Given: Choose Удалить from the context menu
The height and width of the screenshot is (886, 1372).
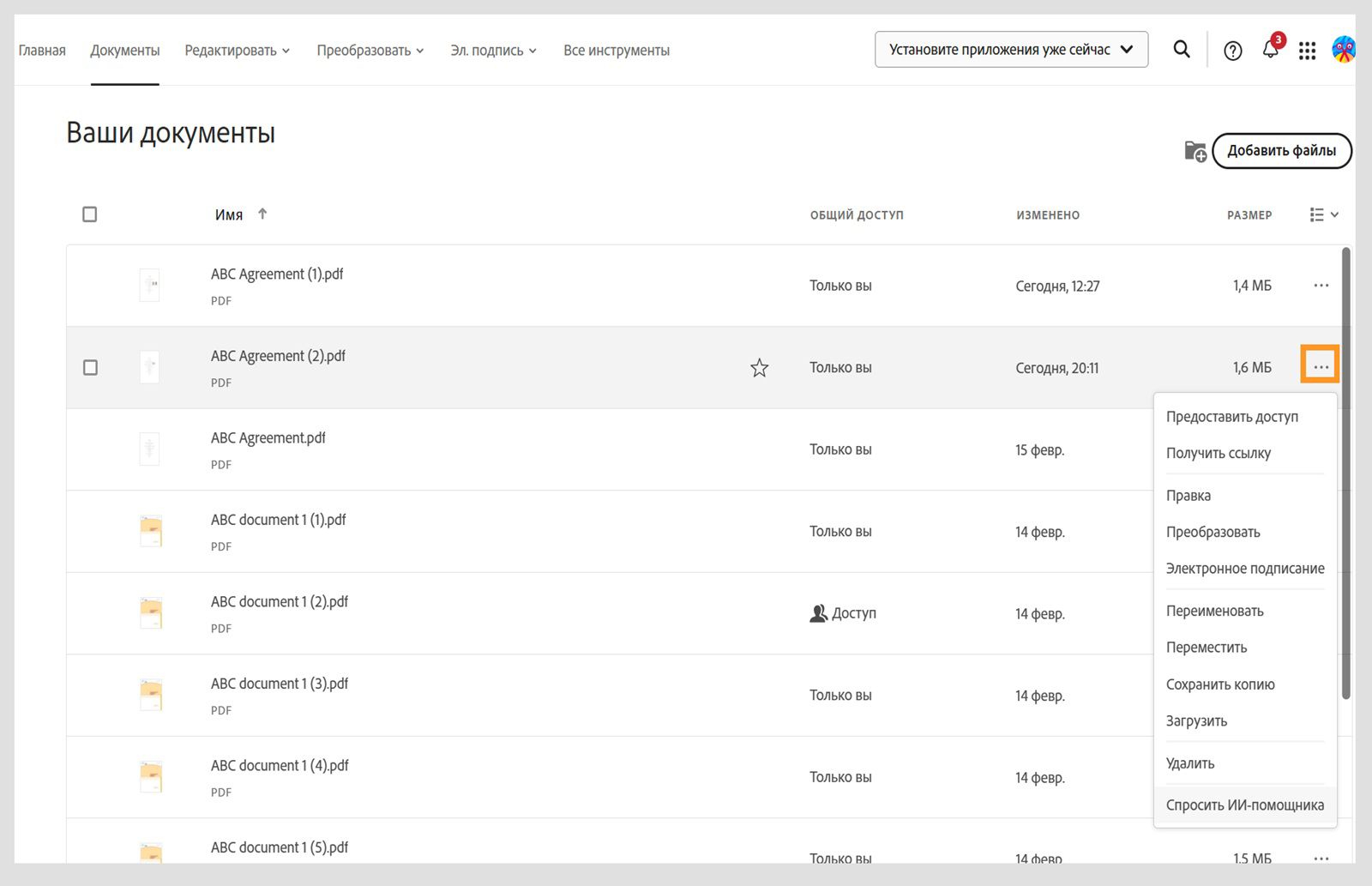Looking at the screenshot, I should pyautogui.click(x=1190, y=763).
